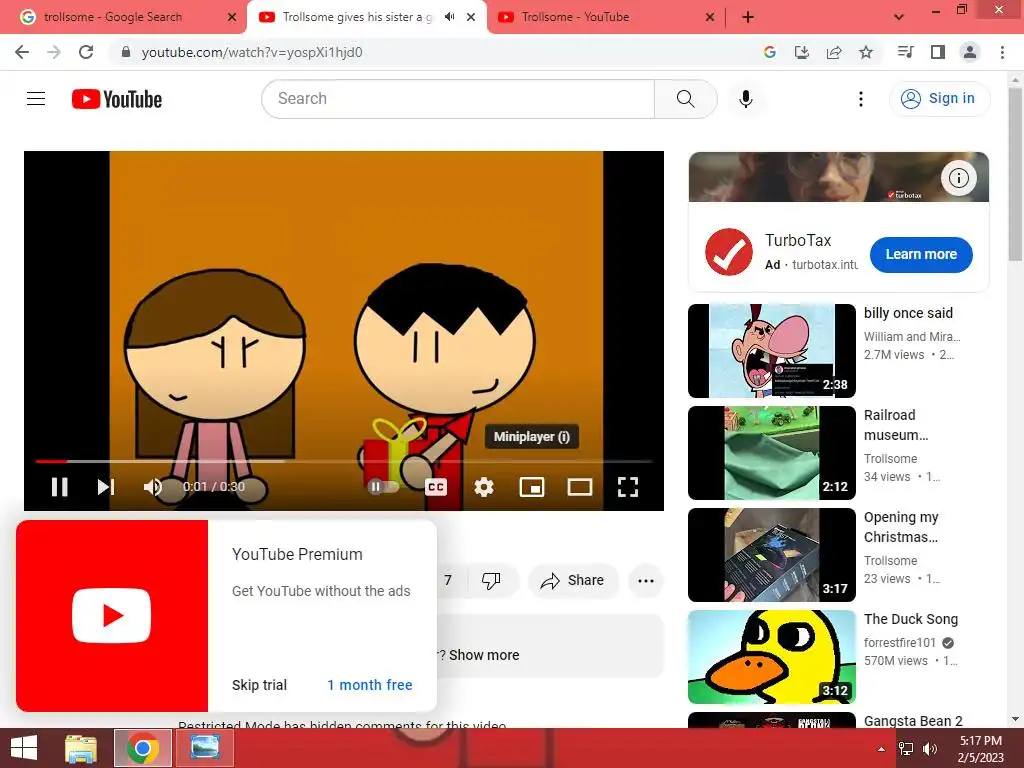The image size is (1024, 768).
Task: Click the TurboTax ad info icon
Action: click(958, 178)
